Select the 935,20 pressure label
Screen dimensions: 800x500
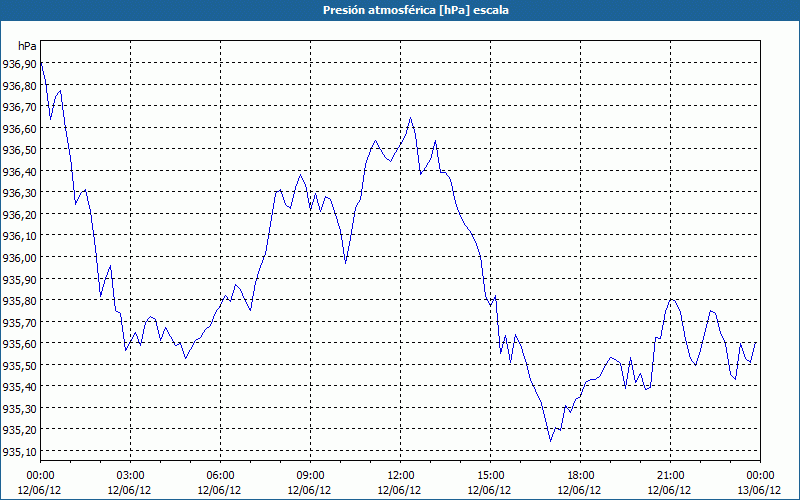tap(19, 430)
